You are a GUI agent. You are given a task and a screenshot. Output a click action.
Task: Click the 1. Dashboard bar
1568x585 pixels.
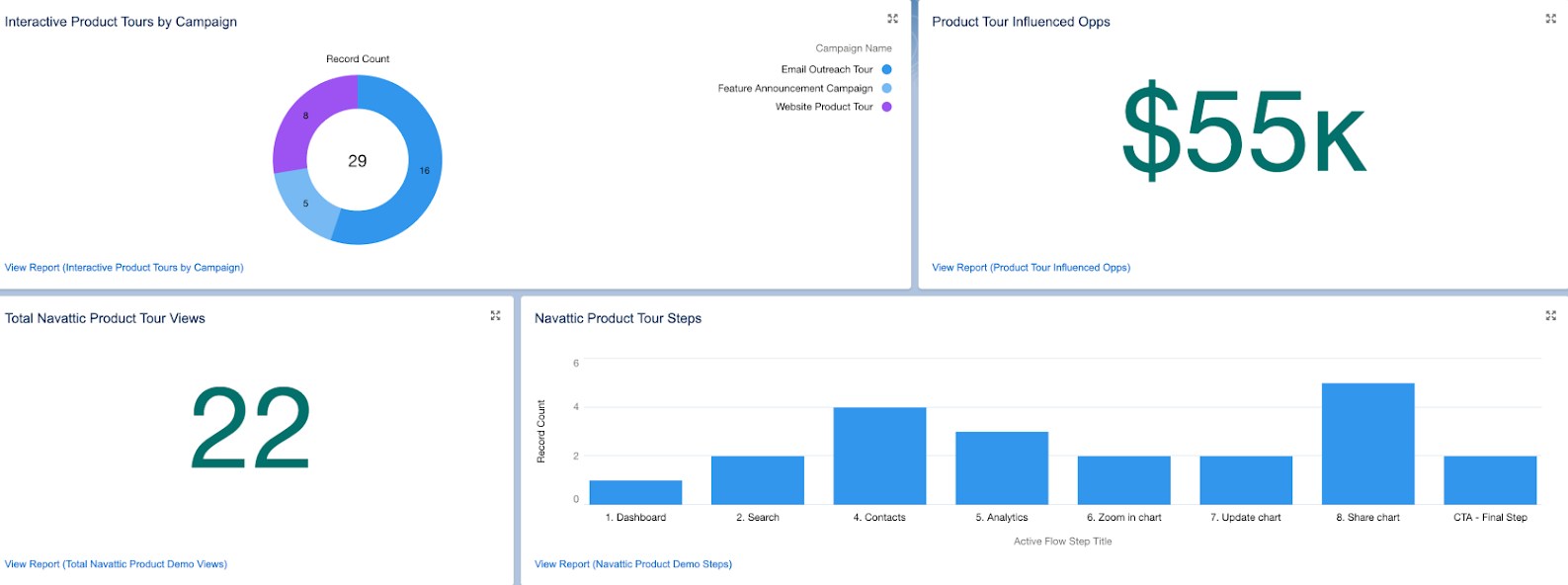[635, 492]
